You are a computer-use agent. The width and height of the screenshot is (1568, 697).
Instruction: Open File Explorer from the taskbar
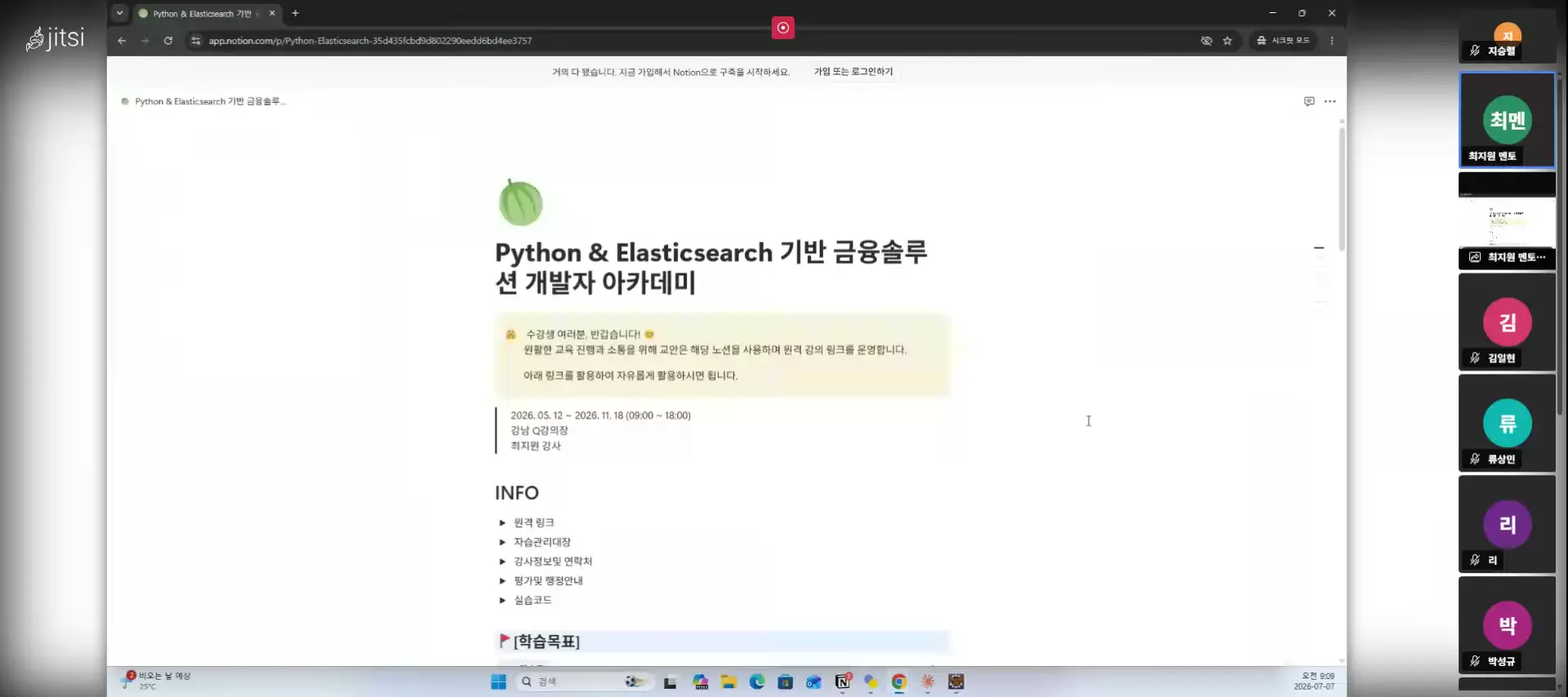[x=728, y=682]
